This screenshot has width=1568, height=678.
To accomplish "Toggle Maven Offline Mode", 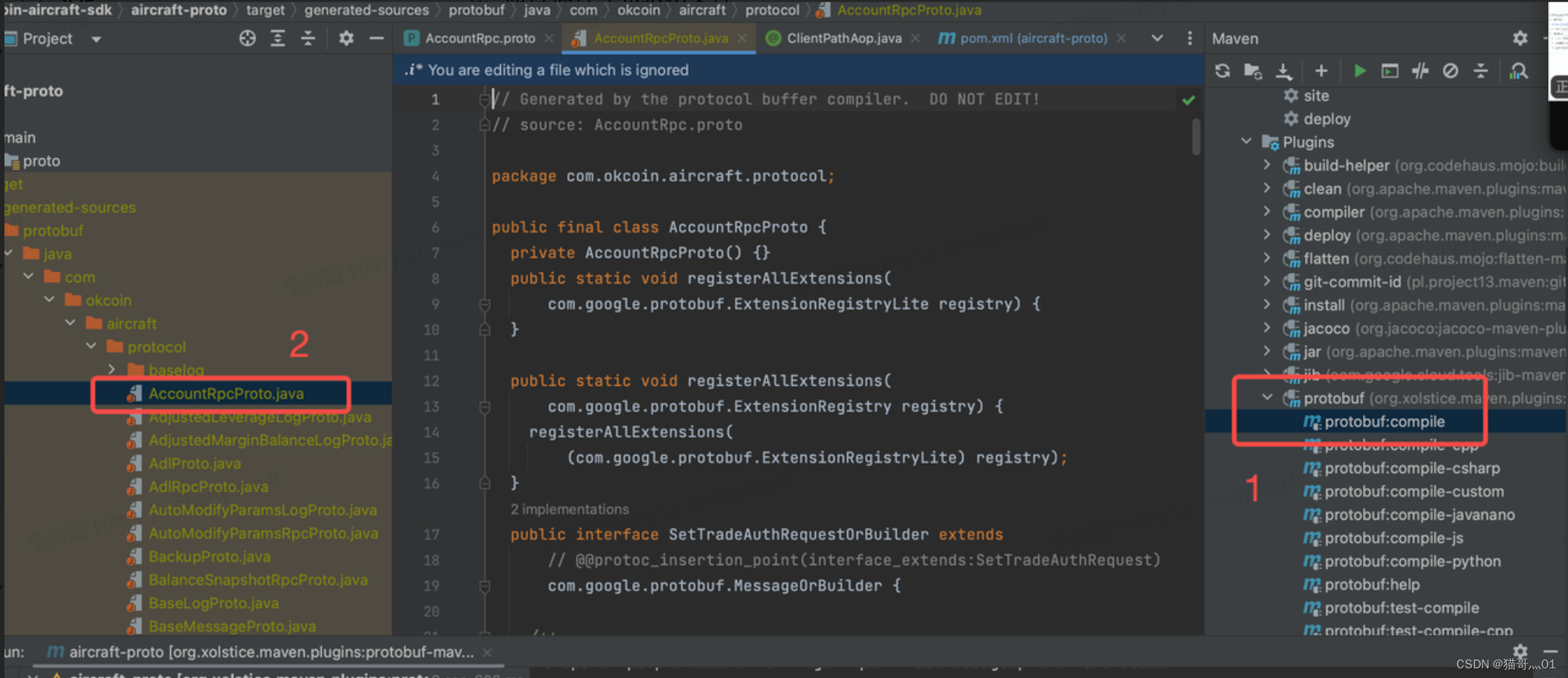I will 1420,71.
